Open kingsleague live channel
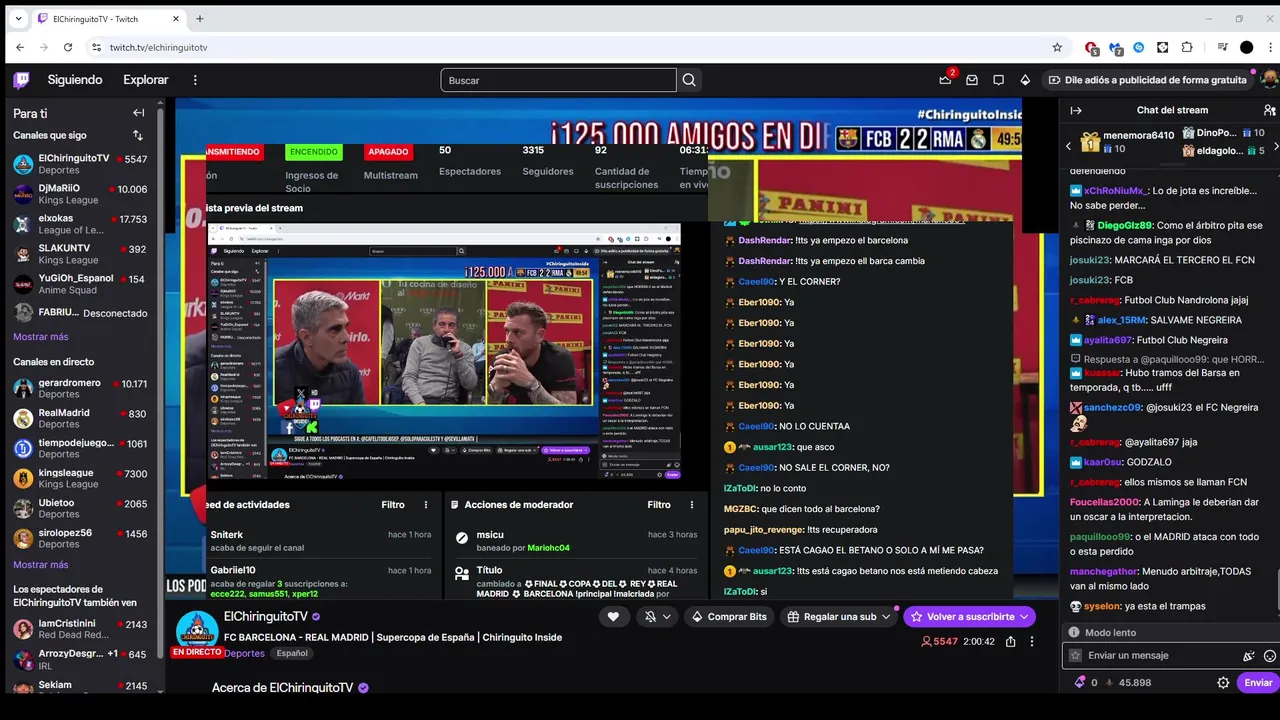The image size is (1280, 720). [80, 478]
